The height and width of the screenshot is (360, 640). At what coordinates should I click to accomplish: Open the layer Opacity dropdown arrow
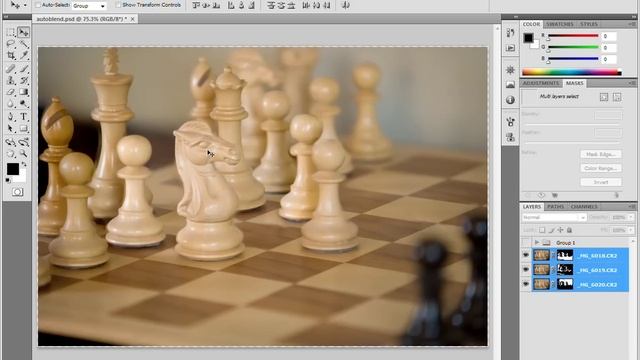coord(631,218)
